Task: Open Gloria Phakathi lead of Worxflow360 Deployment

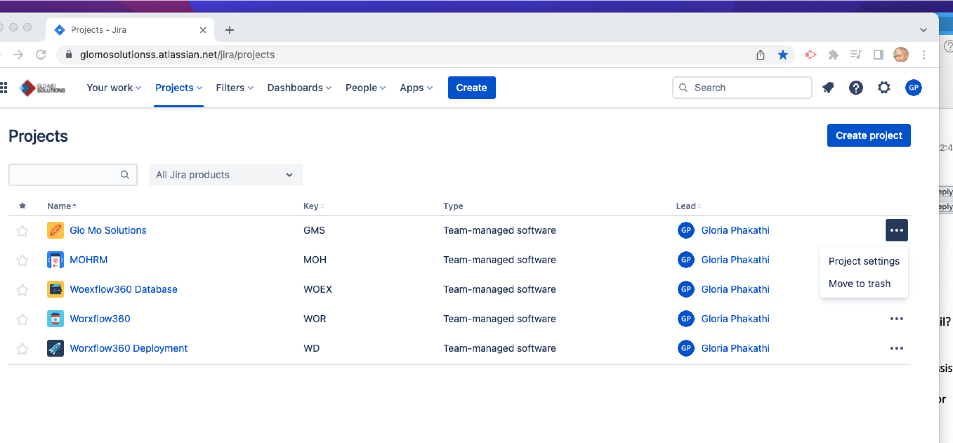Action: point(735,348)
